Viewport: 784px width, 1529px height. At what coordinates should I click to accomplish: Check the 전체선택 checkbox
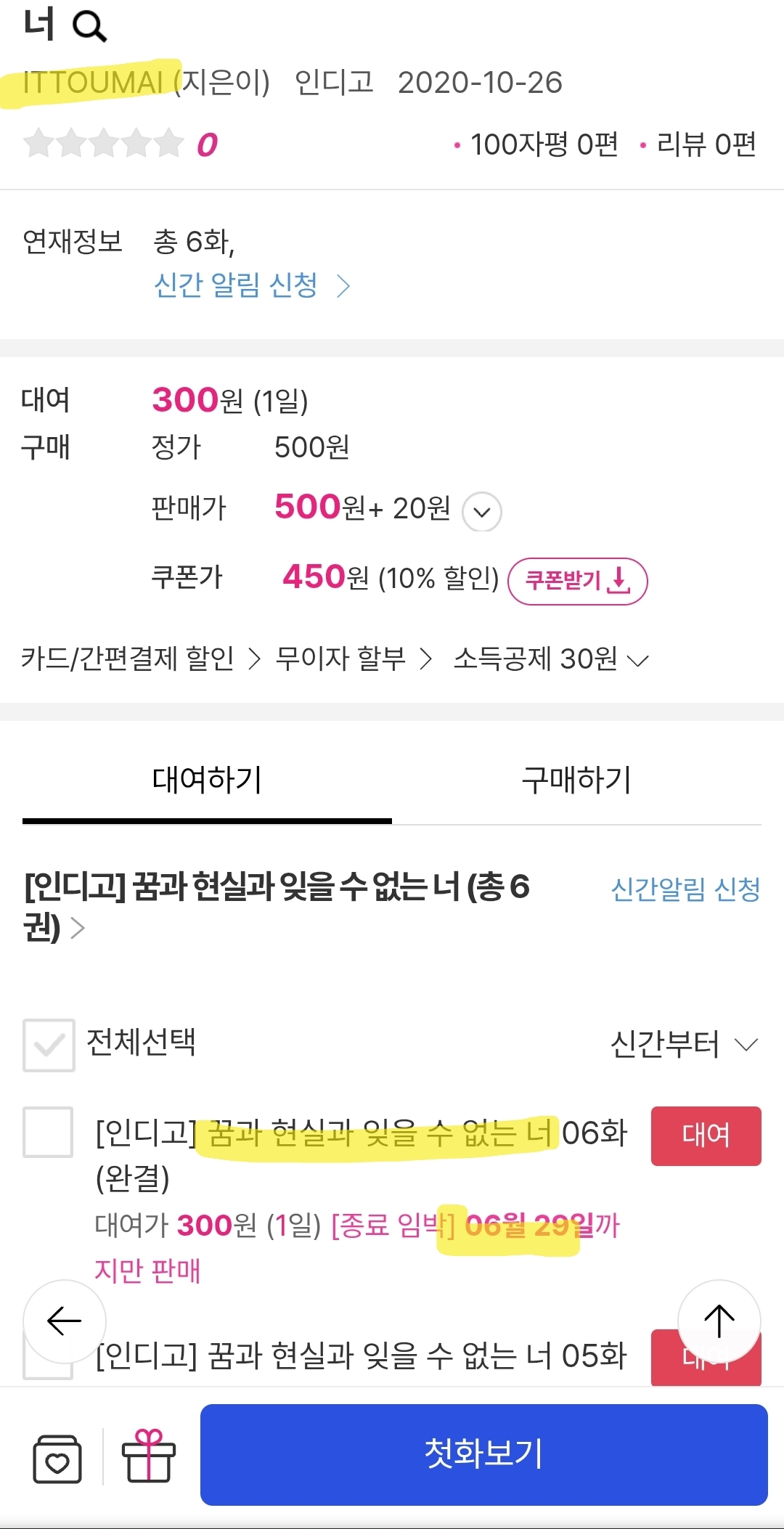(49, 1045)
